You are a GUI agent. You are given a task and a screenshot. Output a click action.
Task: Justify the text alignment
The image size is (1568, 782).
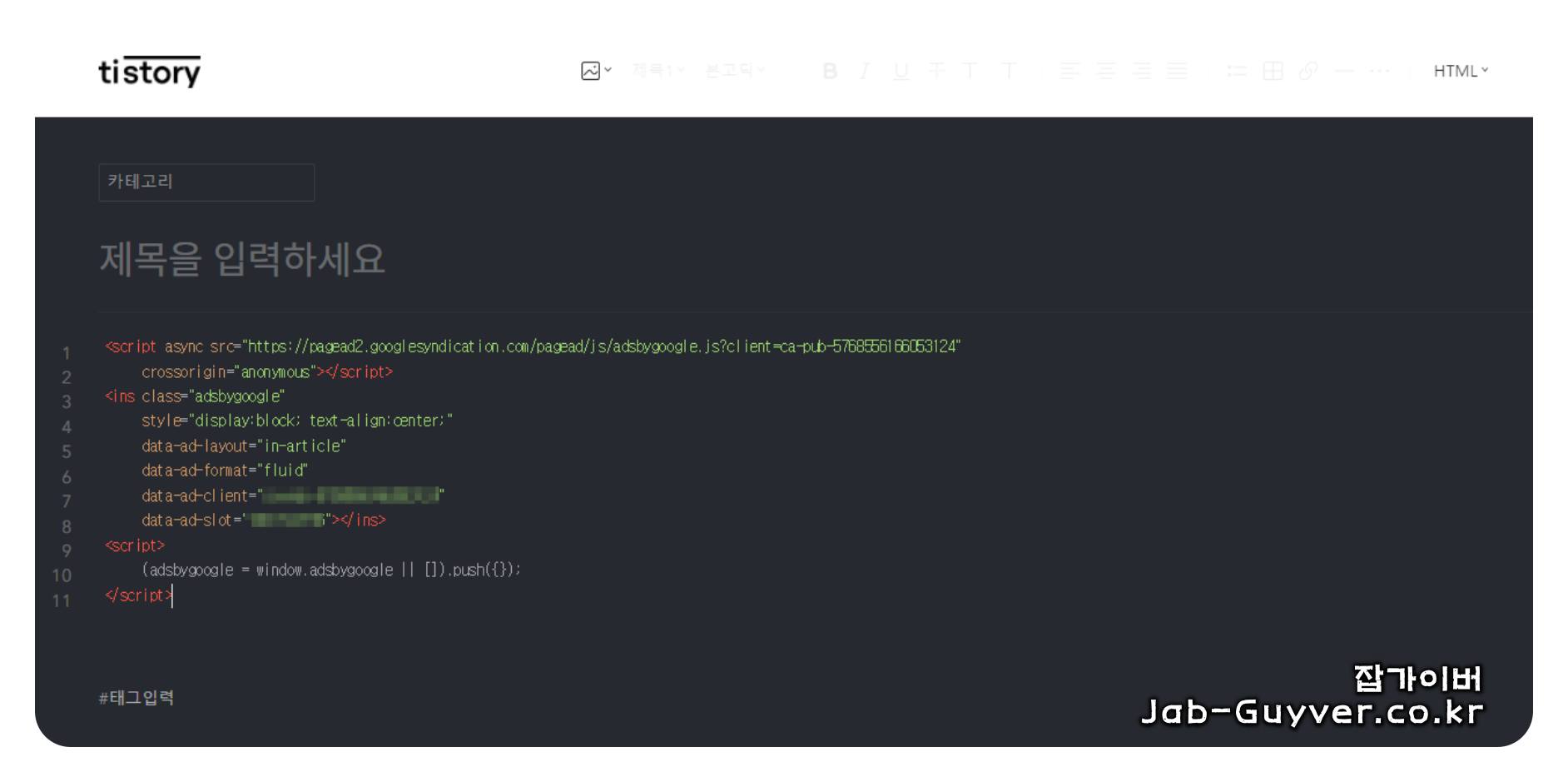pyautogui.click(x=1177, y=71)
